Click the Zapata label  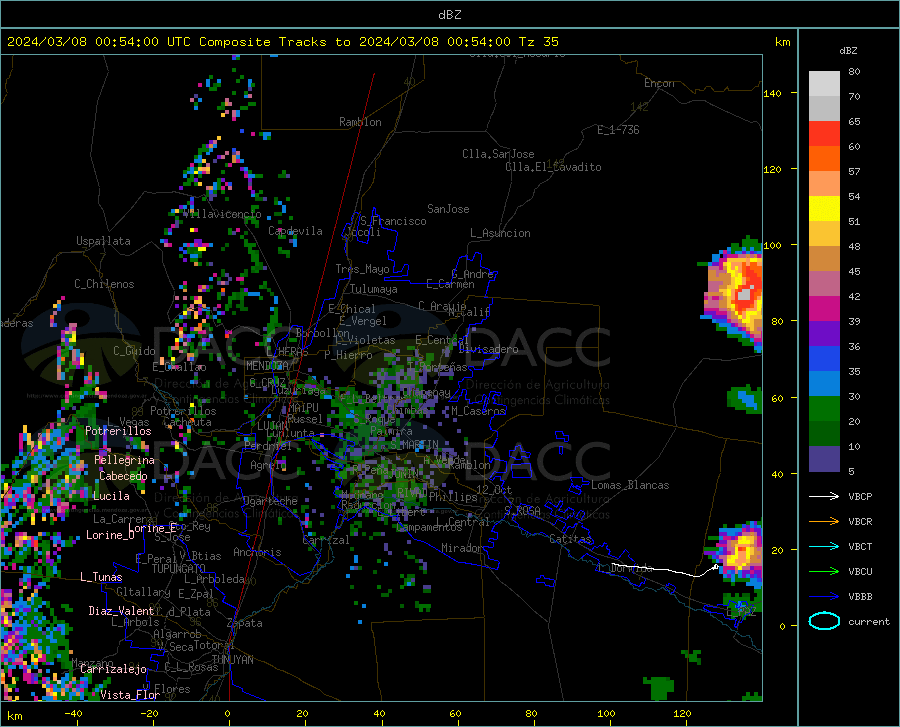click(x=245, y=623)
